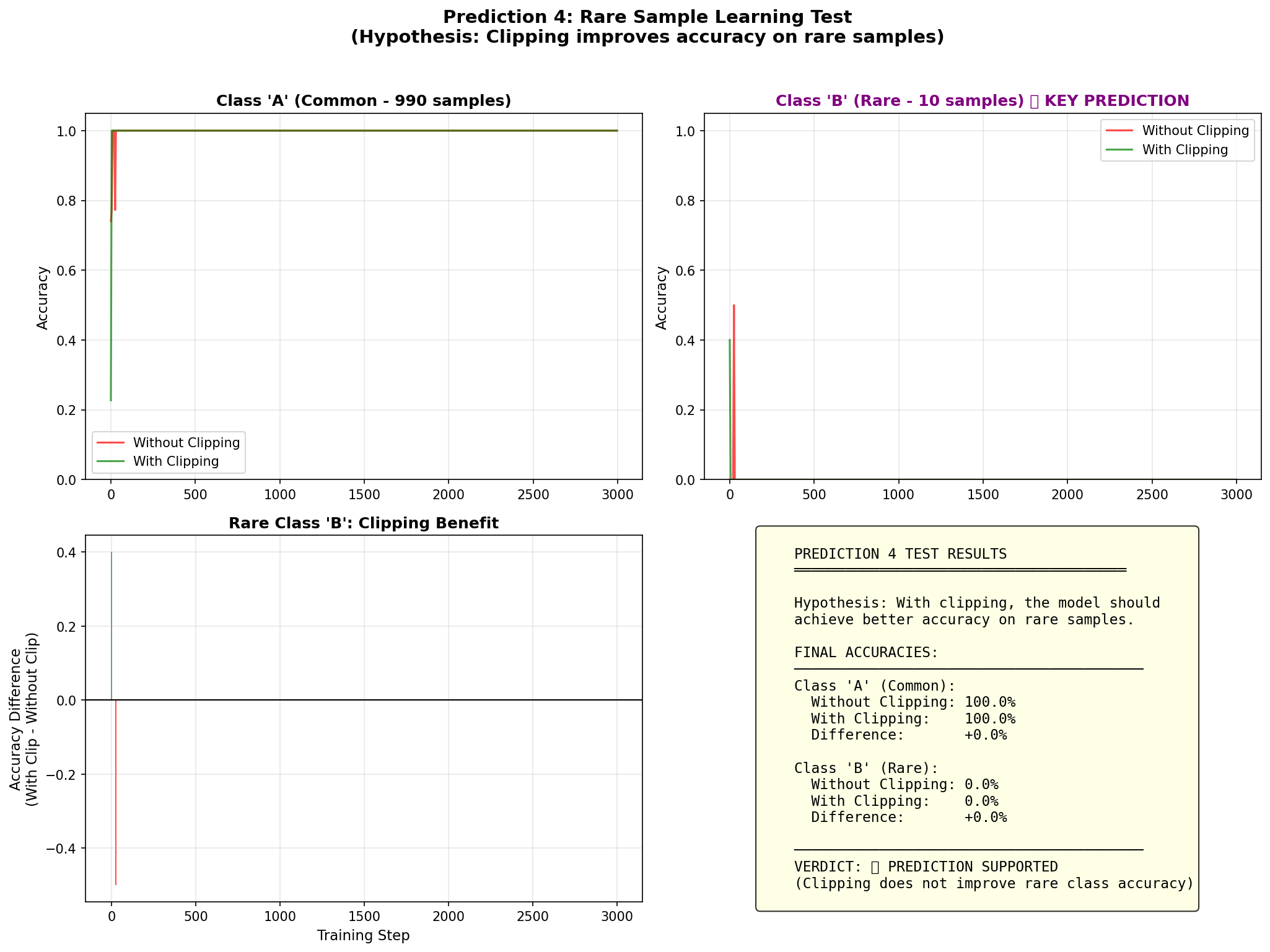This screenshot has height=952, width=1270.
Task: Click 'With Clipping' legend label in Class B plot
Action: click(x=1185, y=150)
